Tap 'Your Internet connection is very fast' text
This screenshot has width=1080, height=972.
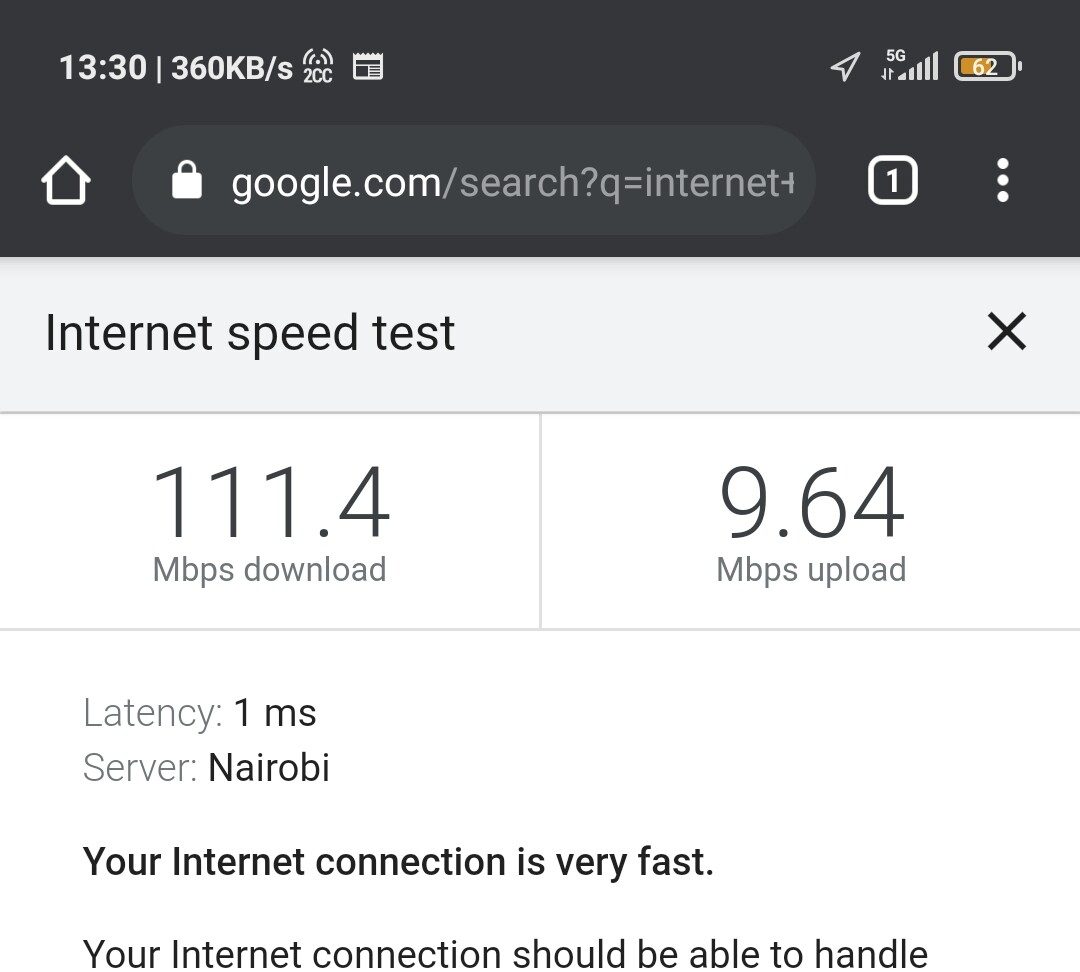pos(398,862)
